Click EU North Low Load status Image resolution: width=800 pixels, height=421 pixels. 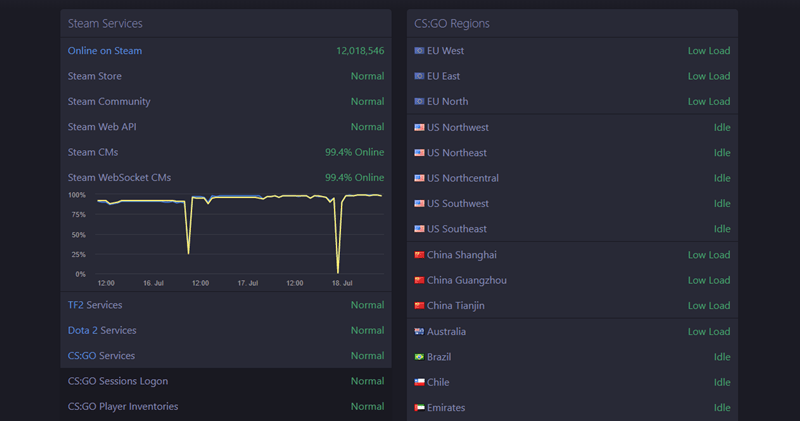pos(709,102)
